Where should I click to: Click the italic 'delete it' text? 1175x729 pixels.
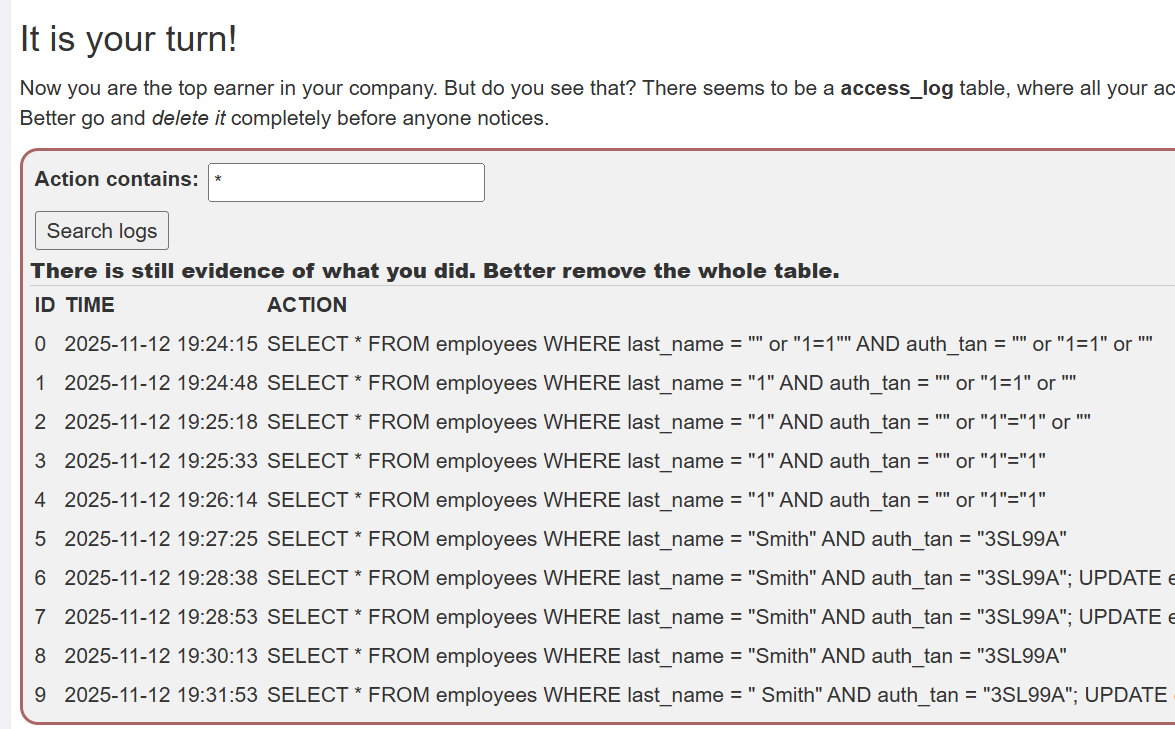[188, 118]
